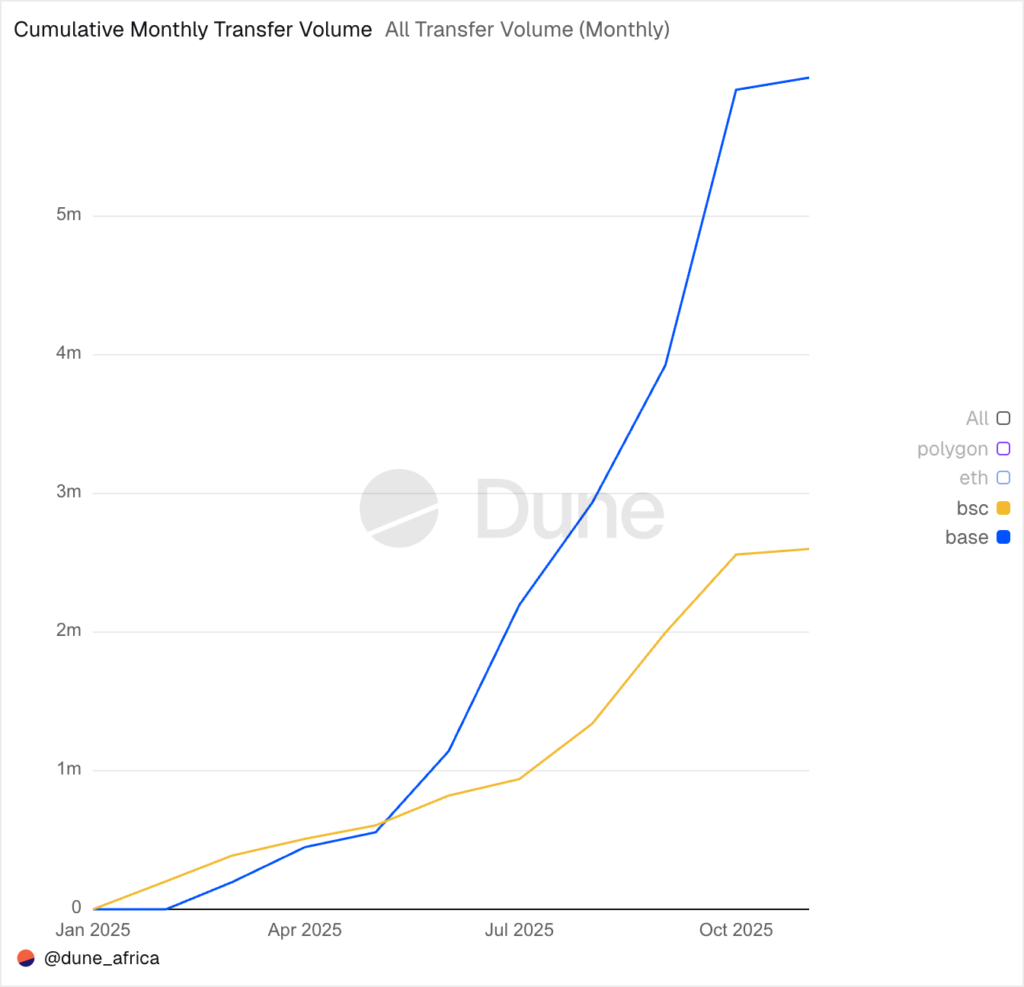This screenshot has height=987, width=1024.
Task: Click the yellow bsc legend swatch
Action: pyautogui.click(x=1003, y=508)
